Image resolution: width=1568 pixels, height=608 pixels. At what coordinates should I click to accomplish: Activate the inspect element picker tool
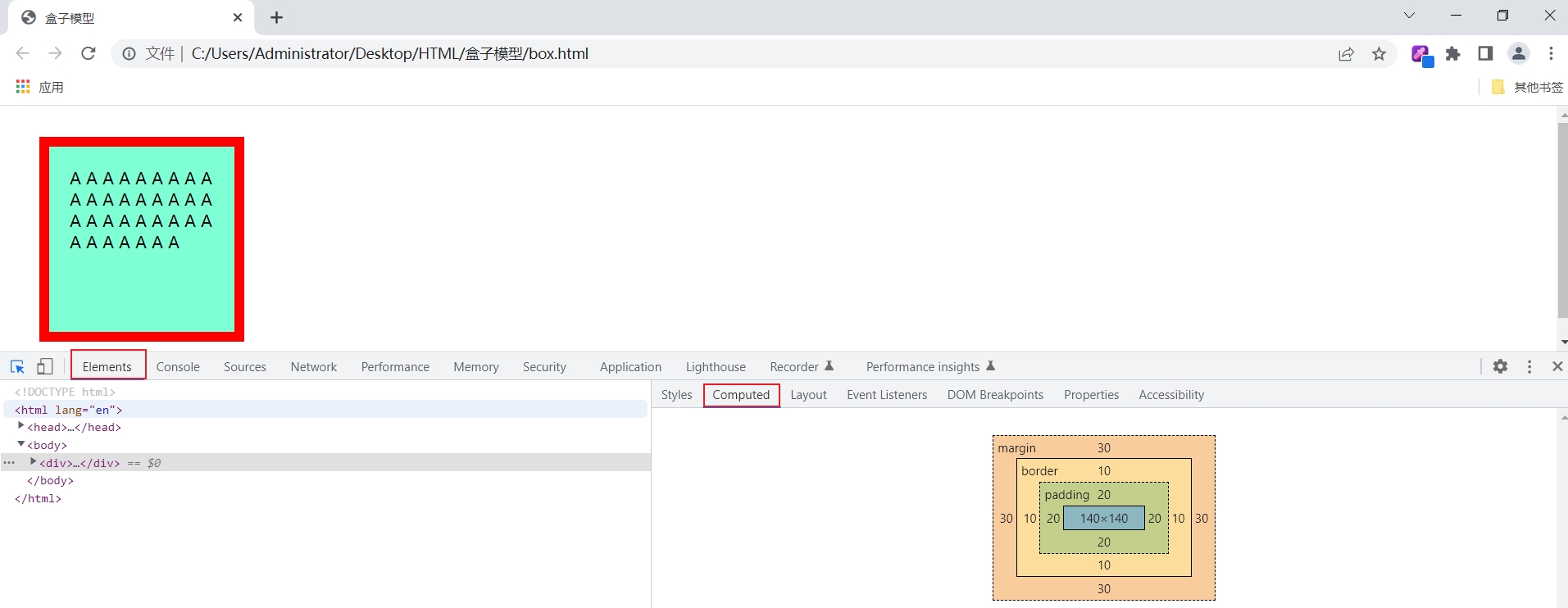click(x=17, y=367)
